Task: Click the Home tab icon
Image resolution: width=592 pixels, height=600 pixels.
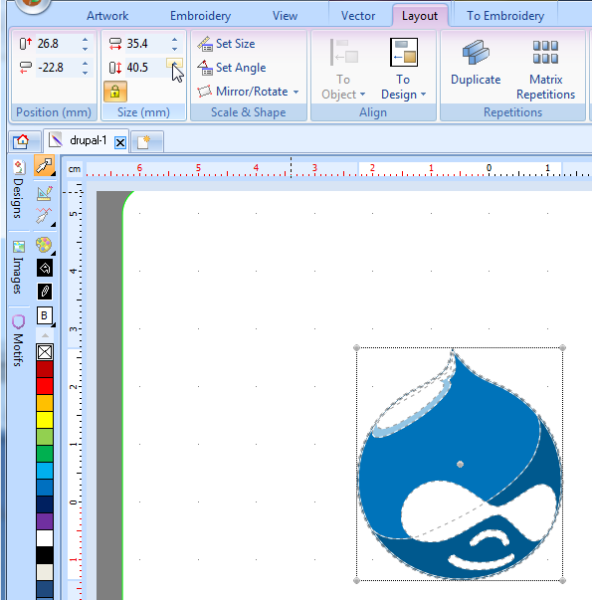Action: coord(21,142)
